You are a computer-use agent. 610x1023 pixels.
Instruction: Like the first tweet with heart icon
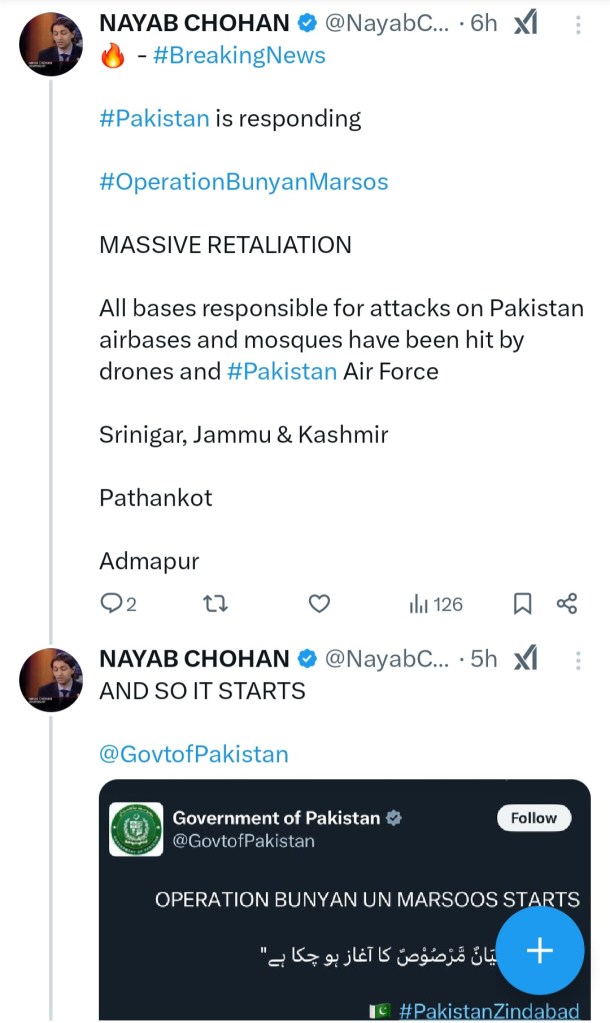click(x=319, y=603)
